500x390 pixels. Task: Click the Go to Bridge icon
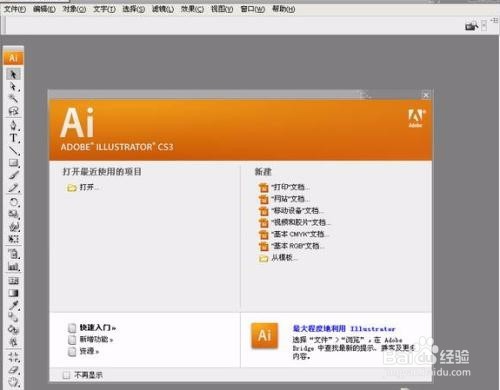(x=471, y=26)
